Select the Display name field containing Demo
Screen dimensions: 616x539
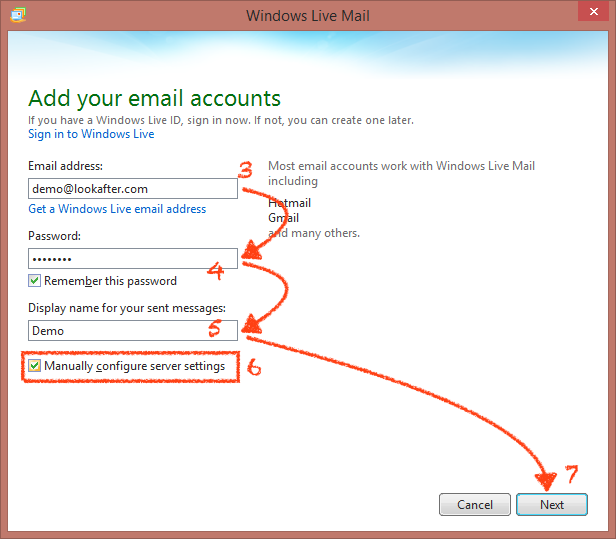click(132, 330)
